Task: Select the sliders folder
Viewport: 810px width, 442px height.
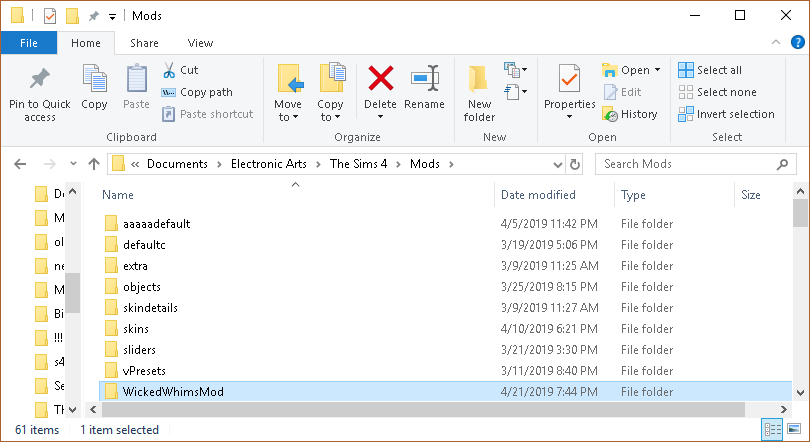Action: [445, 350]
